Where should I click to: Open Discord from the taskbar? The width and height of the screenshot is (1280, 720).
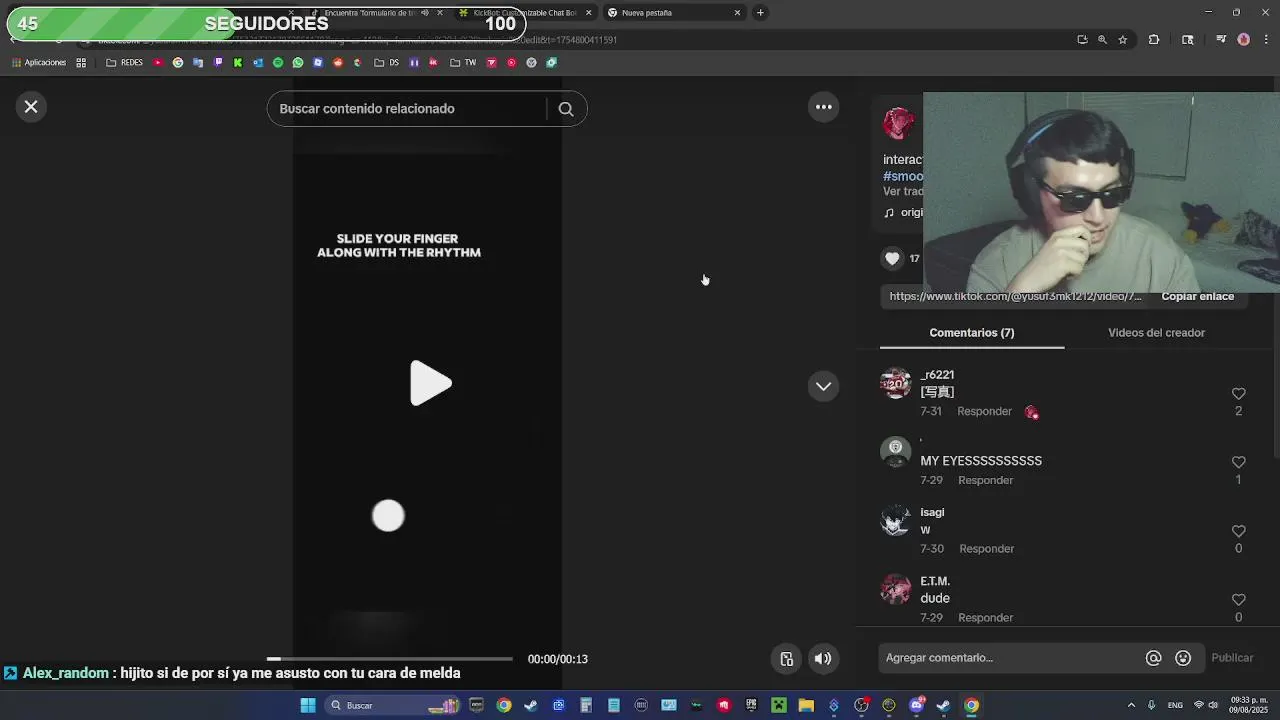916,706
